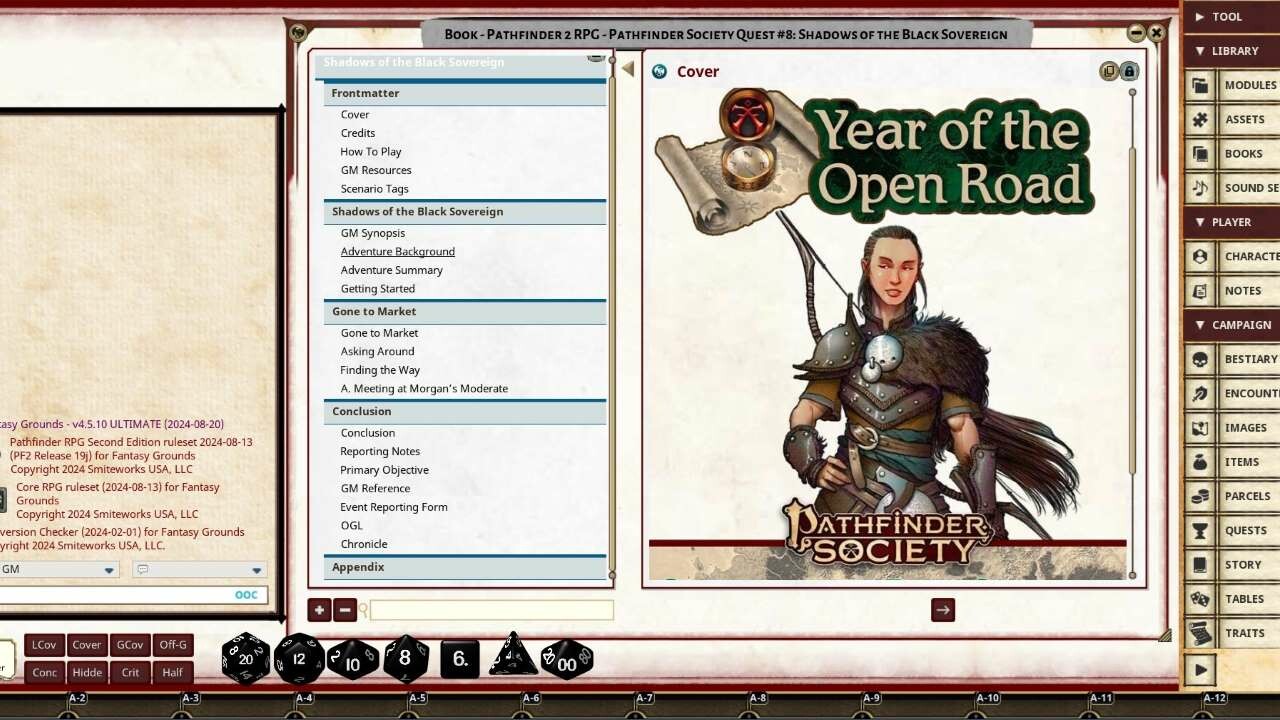Image resolution: width=1280 pixels, height=720 pixels.
Task: Open the chat emote dropdown
Action: [x=198, y=569]
